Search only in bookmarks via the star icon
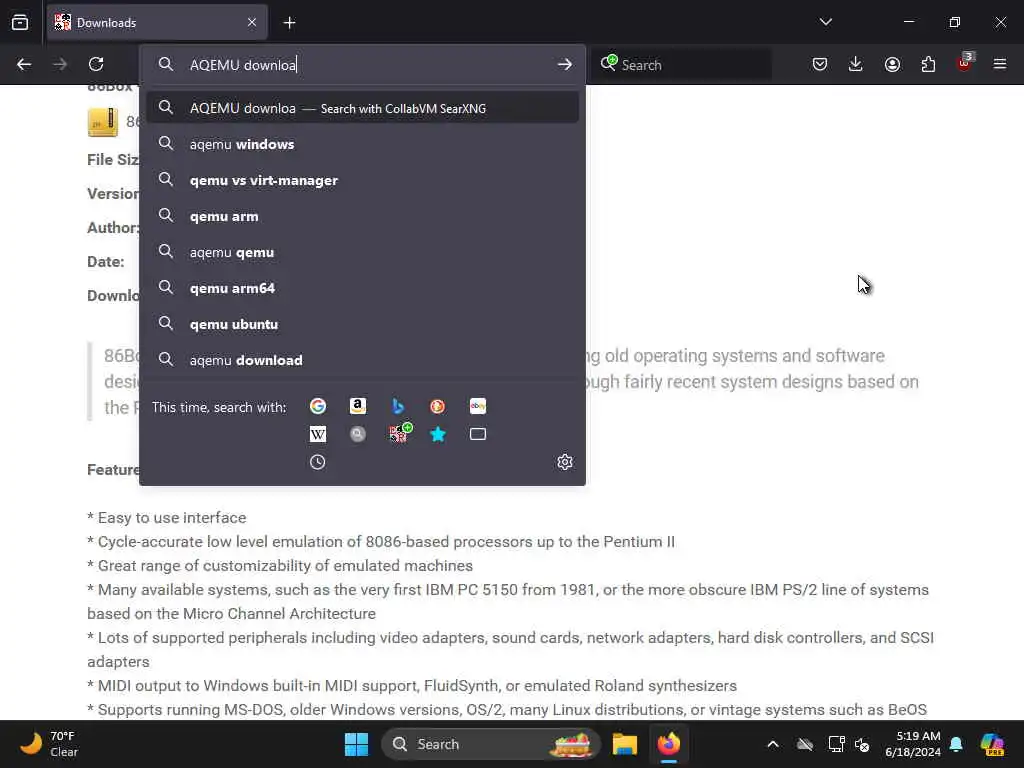The height and width of the screenshot is (768, 1024). [438, 434]
